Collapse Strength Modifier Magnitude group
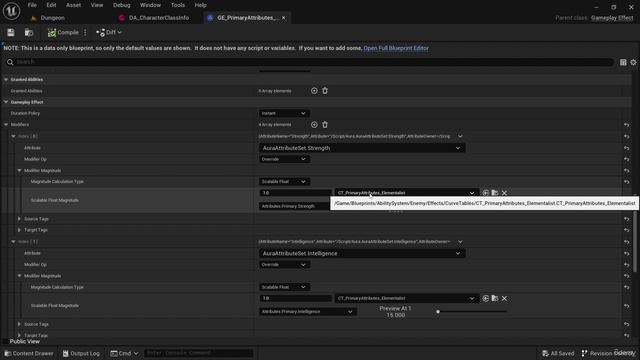Viewport: 640px width, 360px height. [x=19, y=171]
